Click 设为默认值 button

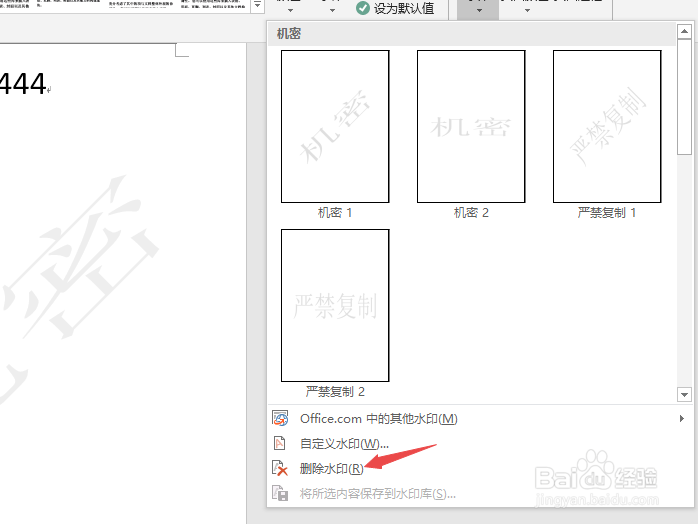[395, 8]
